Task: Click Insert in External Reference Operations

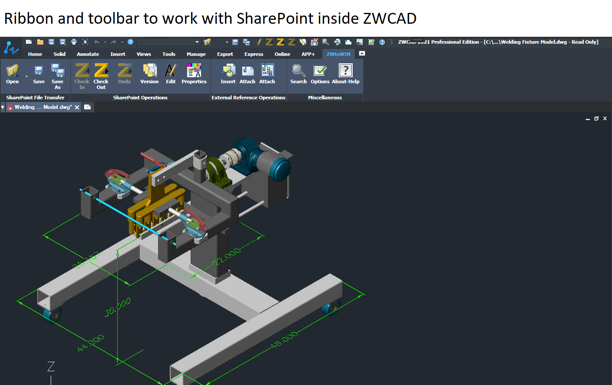Action: pyautogui.click(x=228, y=74)
